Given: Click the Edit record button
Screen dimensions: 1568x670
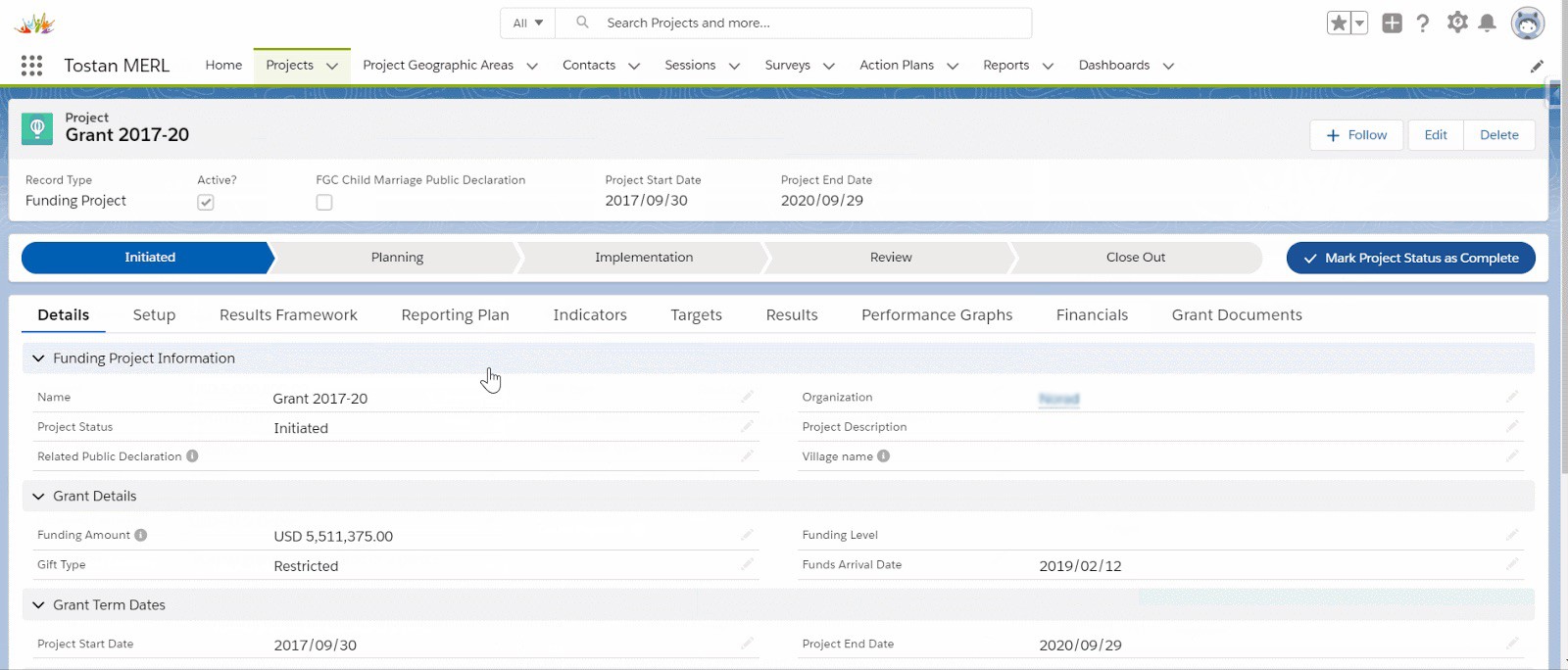Looking at the screenshot, I should [1436, 135].
